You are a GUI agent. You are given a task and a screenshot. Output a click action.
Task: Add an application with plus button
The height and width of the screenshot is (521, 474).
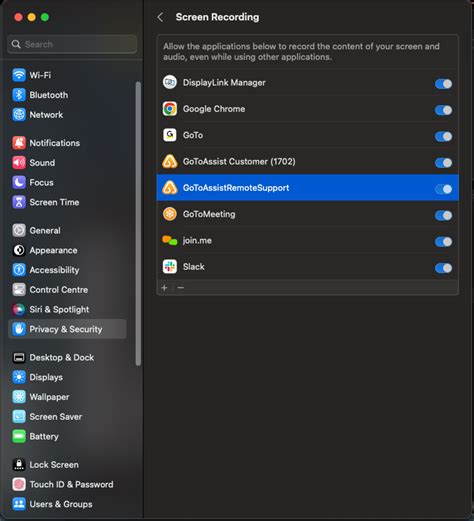point(164,288)
